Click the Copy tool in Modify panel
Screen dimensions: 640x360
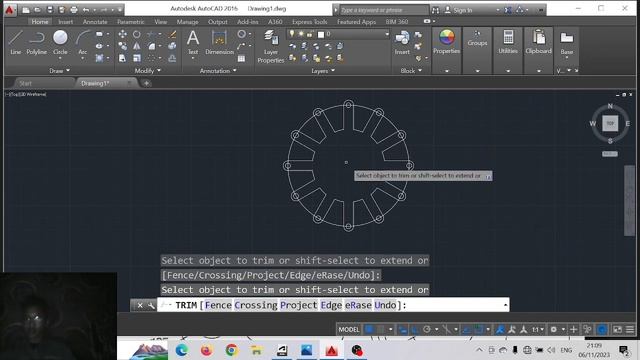tap(122, 46)
